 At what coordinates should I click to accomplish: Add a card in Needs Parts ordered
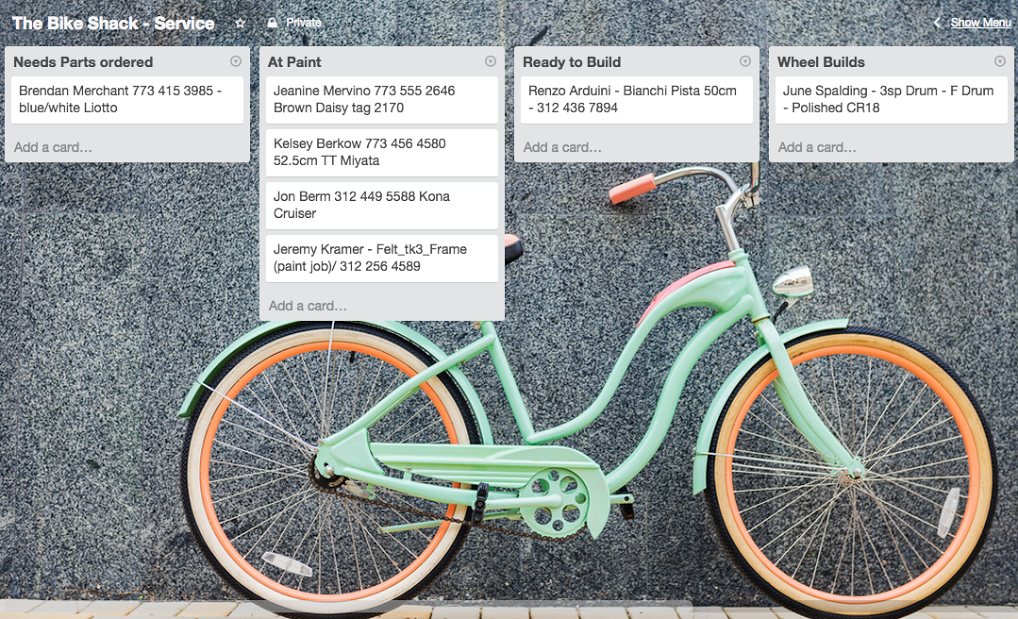(x=53, y=147)
